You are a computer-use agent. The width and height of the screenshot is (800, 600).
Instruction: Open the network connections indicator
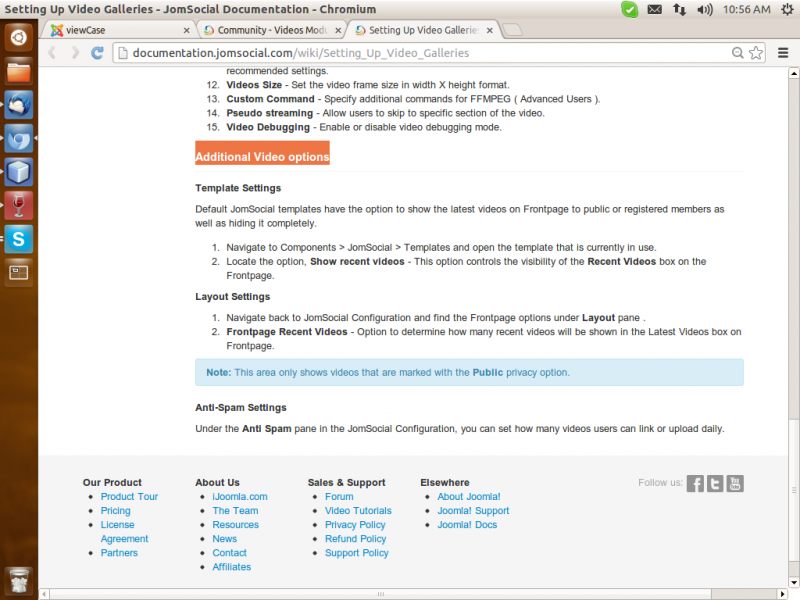(679, 9)
